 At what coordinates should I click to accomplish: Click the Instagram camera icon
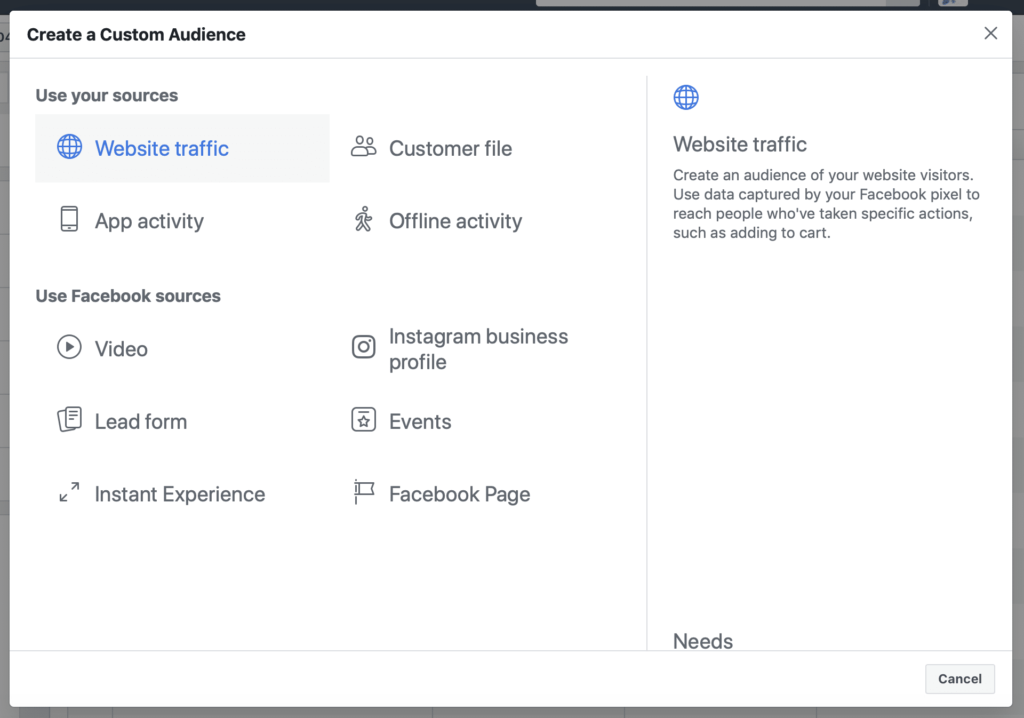(x=363, y=347)
